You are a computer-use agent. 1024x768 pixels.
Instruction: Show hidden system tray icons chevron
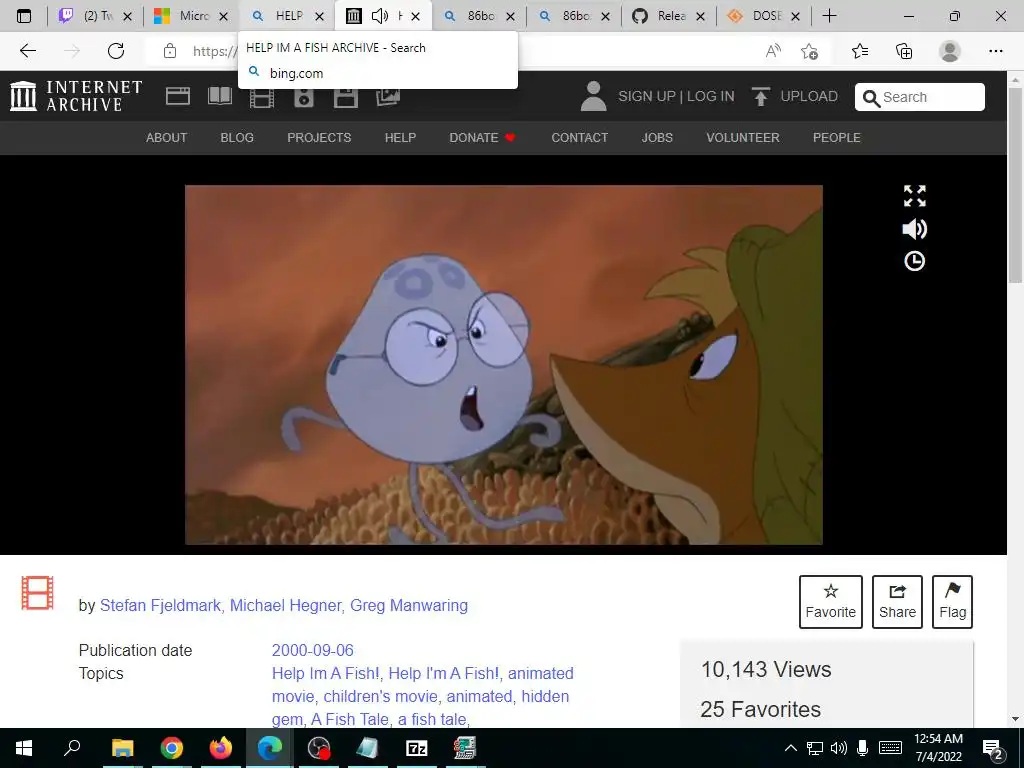(791, 748)
